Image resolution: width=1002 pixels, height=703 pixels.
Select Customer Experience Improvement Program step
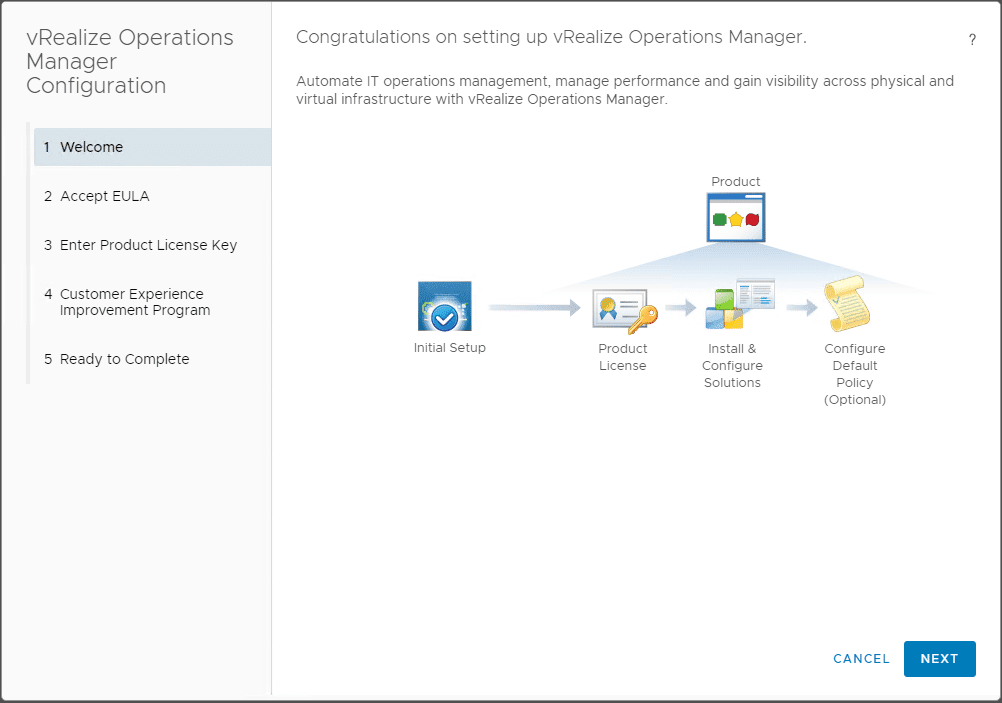tap(135, 302)
